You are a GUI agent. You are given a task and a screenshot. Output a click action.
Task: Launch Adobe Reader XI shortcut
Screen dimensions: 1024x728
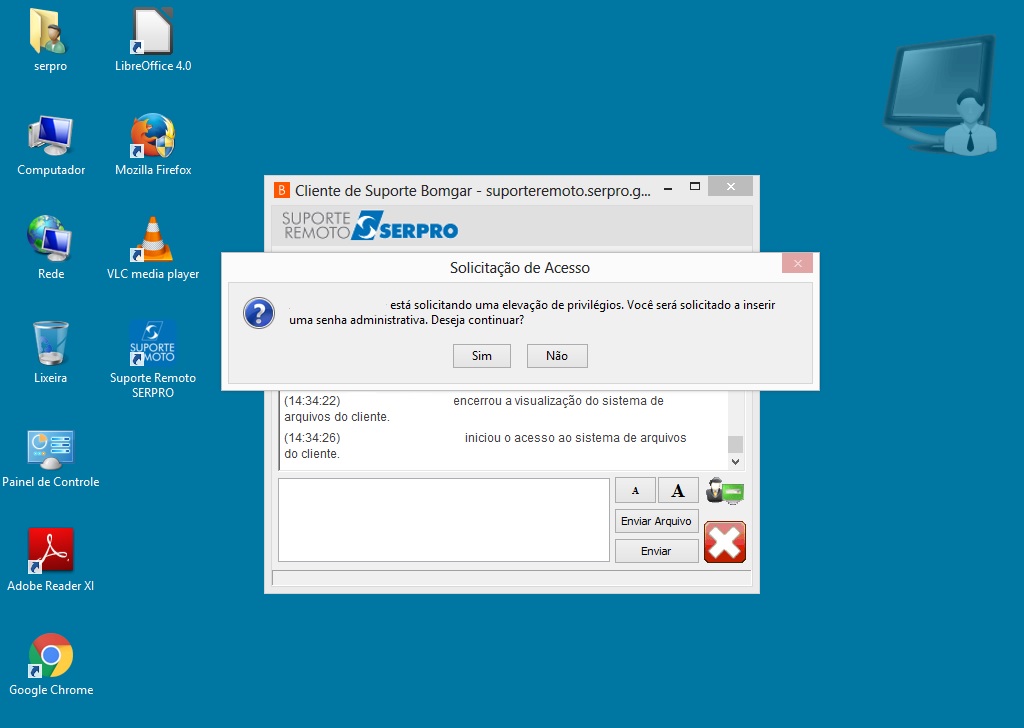click(51, 560)
